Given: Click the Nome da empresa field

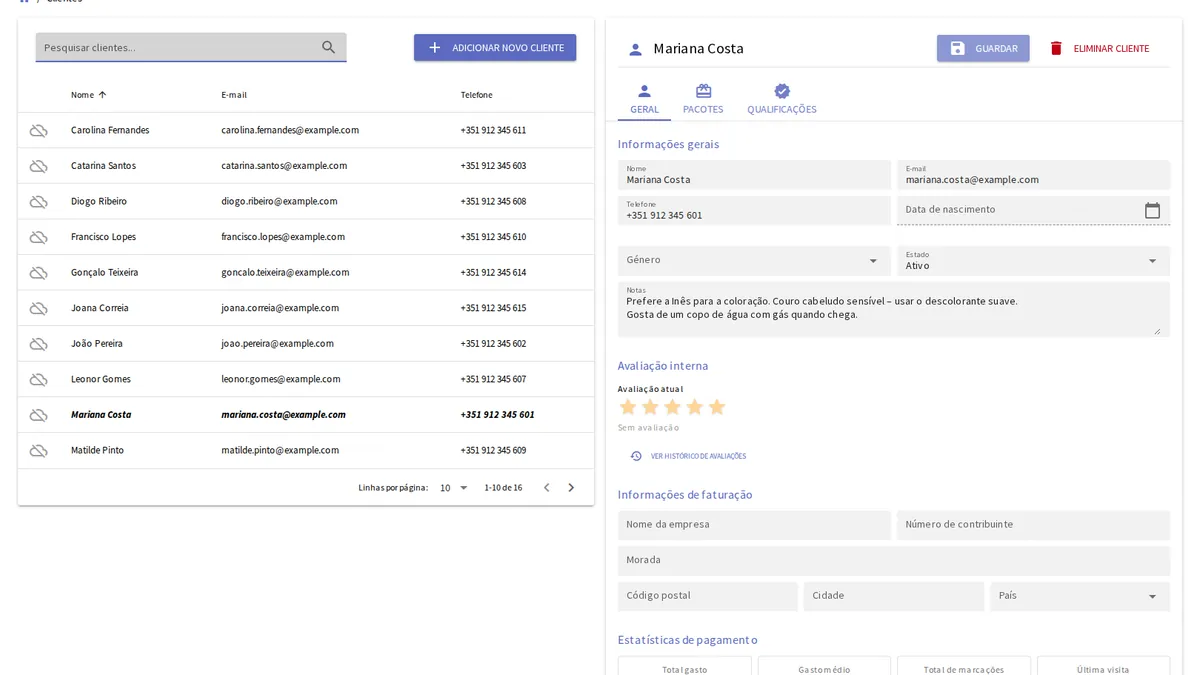Looking at the screenshot, I should click(754, 525).
